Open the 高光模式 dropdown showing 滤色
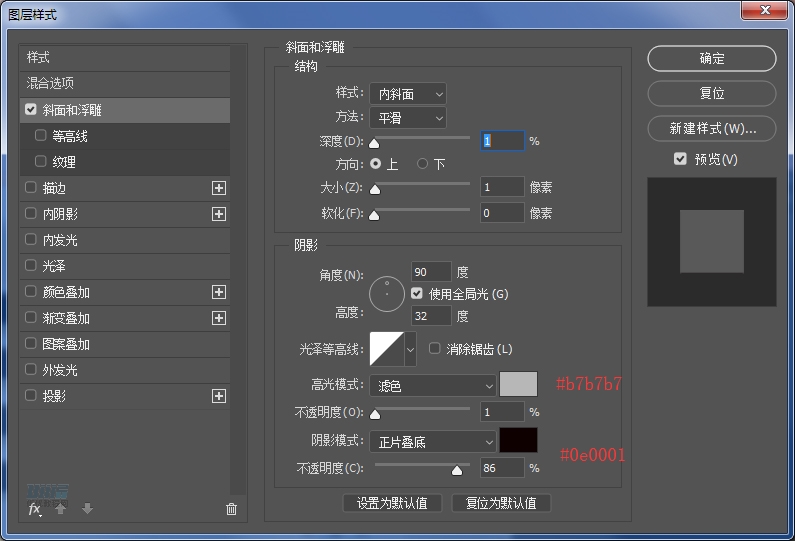 pyautogui.click(x=433, y=385)
